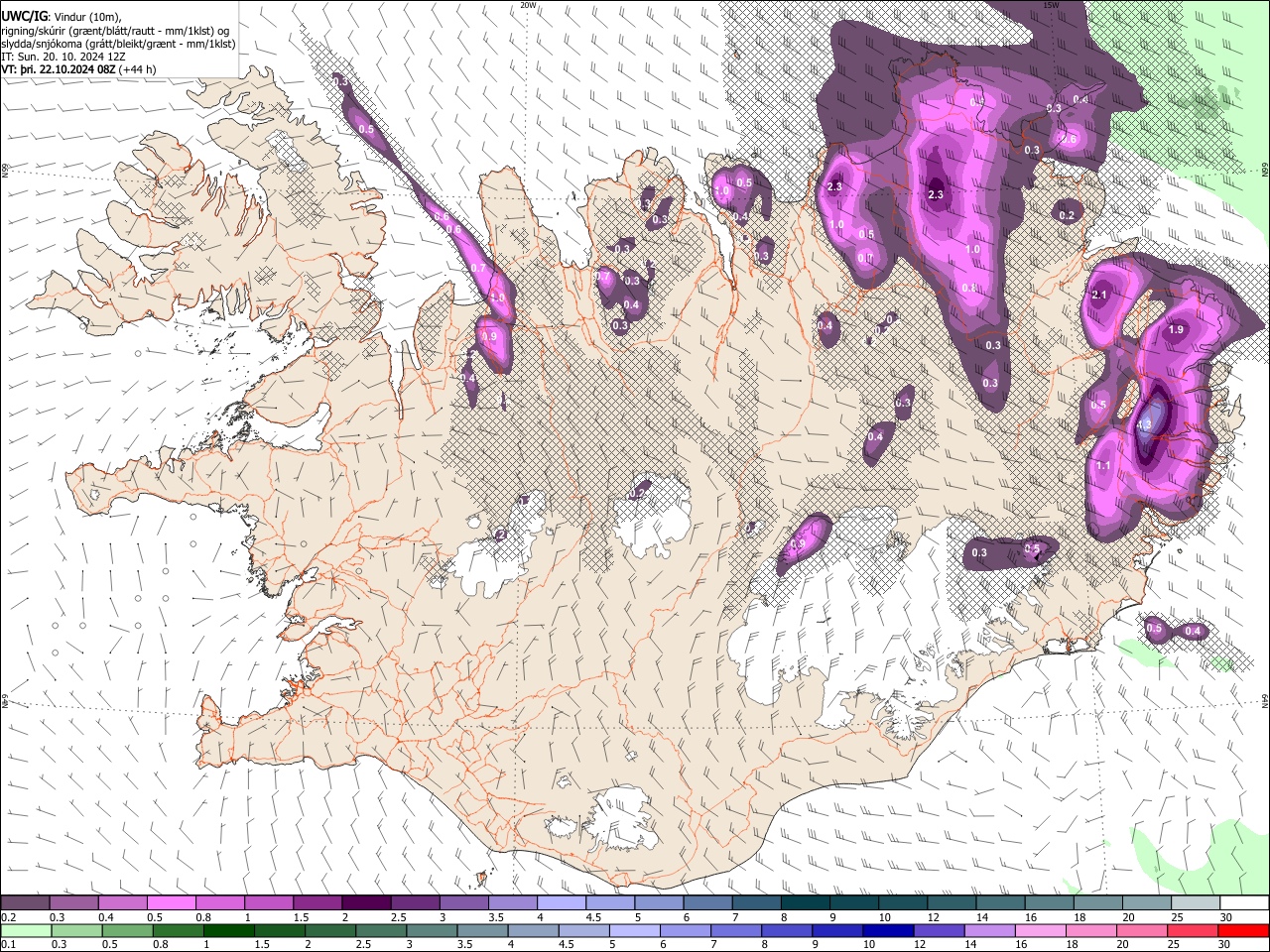Select the medium purple 1.5–2 upper legend swatch
The height and width of the screenshot is (952, 1270).
pyautogui.click(x=317, y=903)
